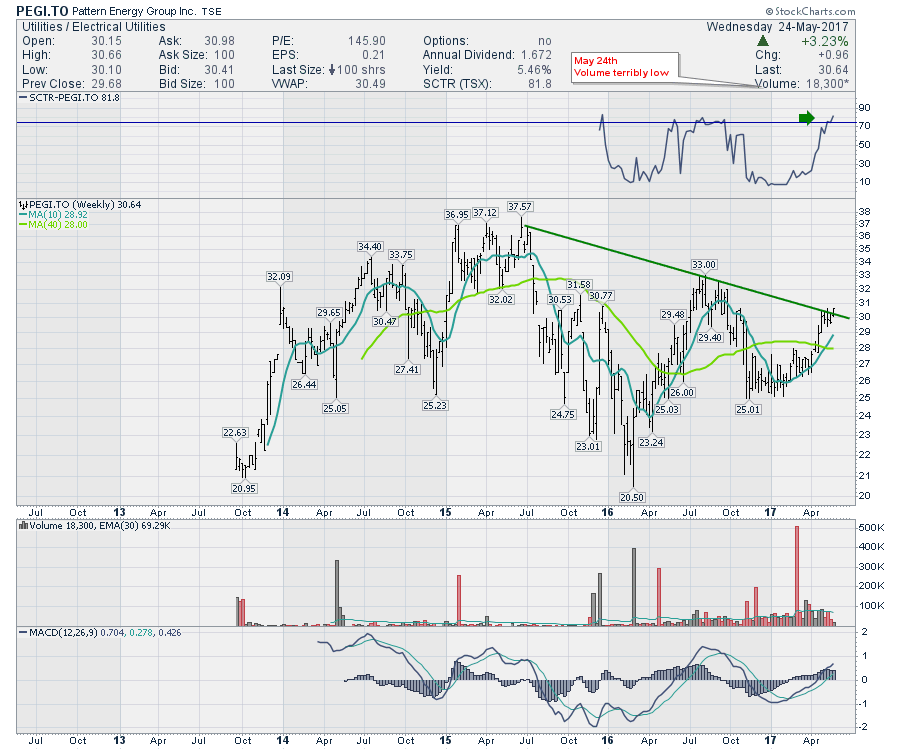Click the 34.40 high price label
Image resolution: width=900 pixels, height=750 pixels.
point(370,247)
